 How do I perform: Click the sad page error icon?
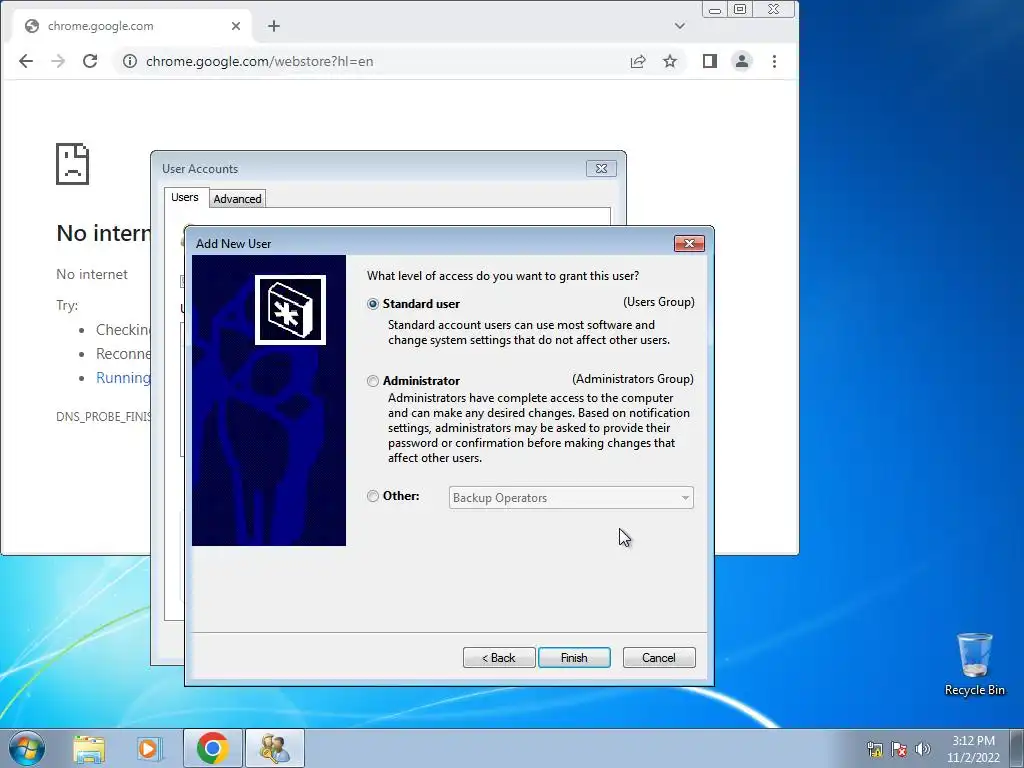point(72,164)
